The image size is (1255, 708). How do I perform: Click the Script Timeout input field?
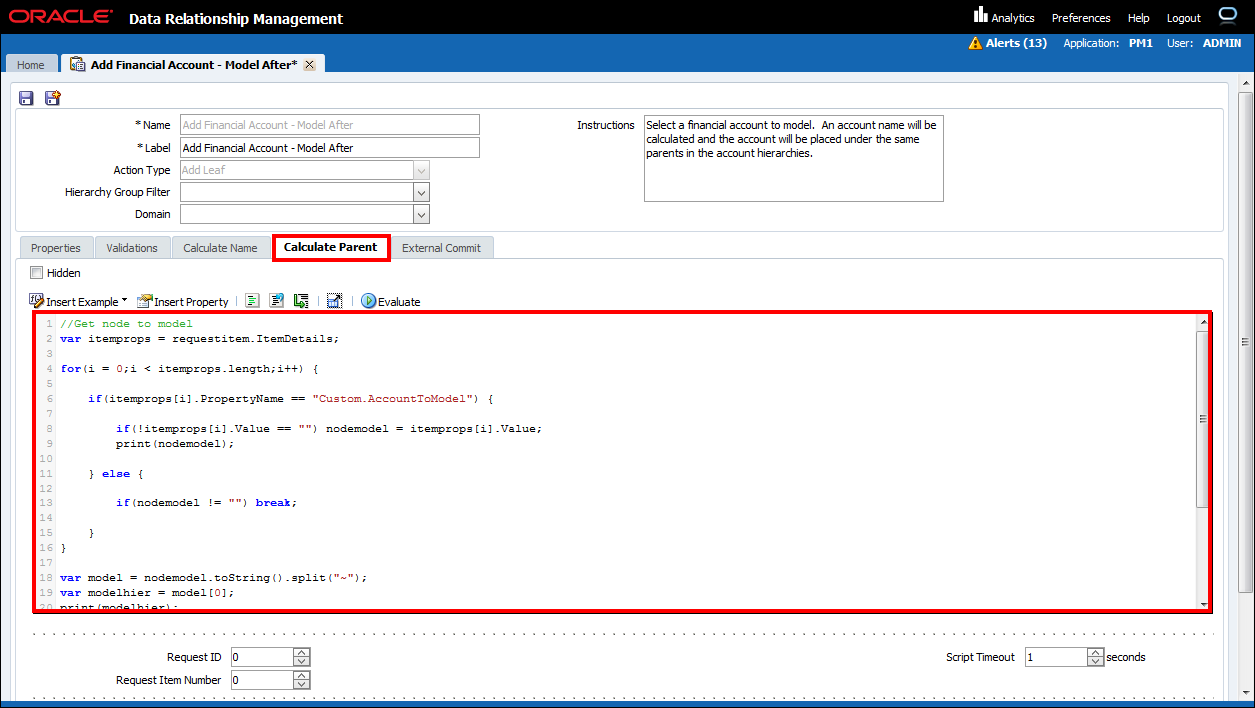click(x=1056, y=657)
